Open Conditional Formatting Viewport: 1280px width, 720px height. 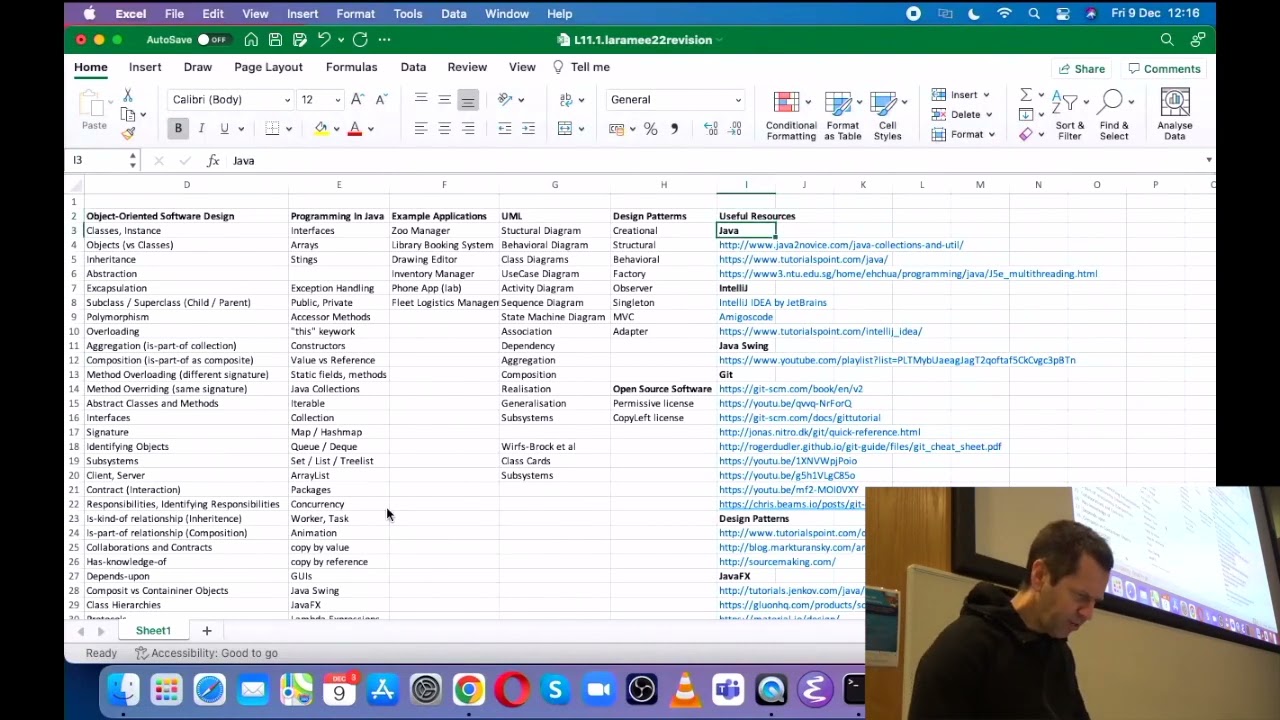click(x=791, y=116)
